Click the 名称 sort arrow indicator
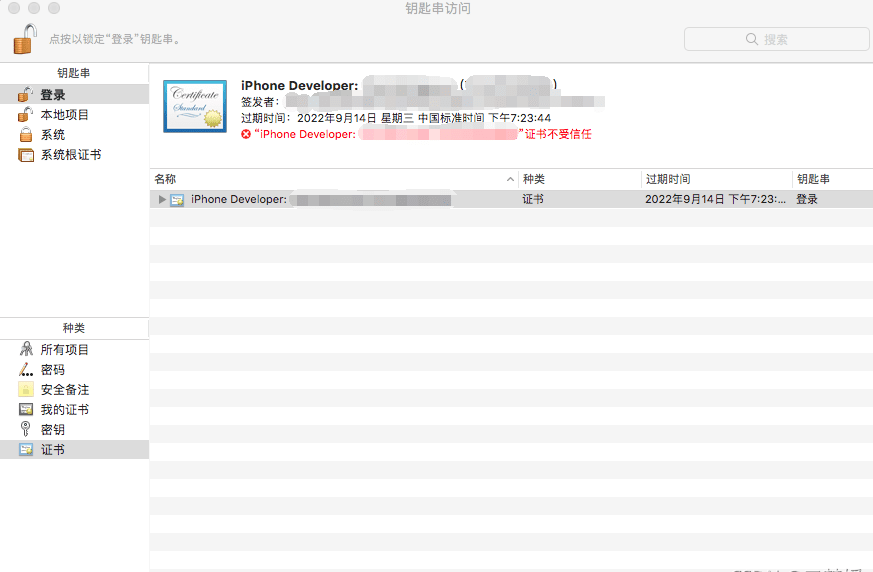 [510, 179]
